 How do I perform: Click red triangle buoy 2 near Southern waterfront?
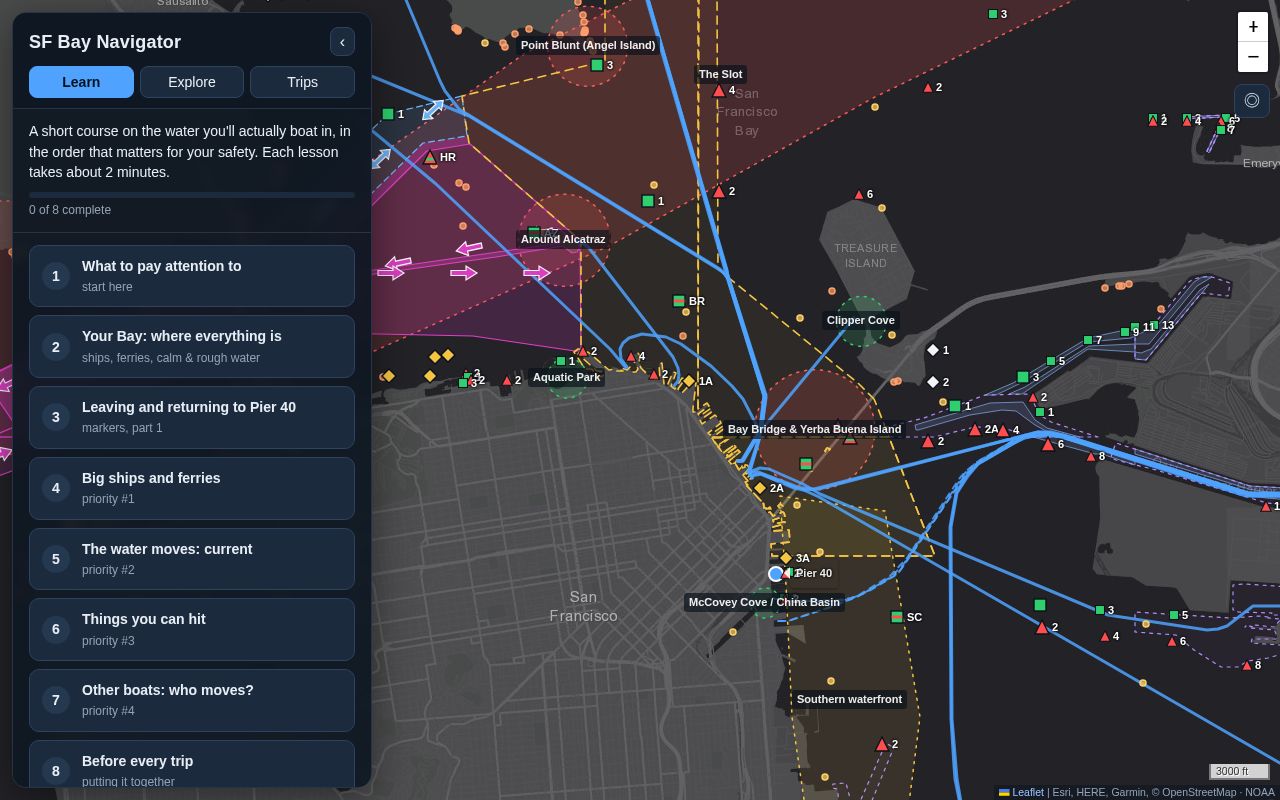click(882, 745)
